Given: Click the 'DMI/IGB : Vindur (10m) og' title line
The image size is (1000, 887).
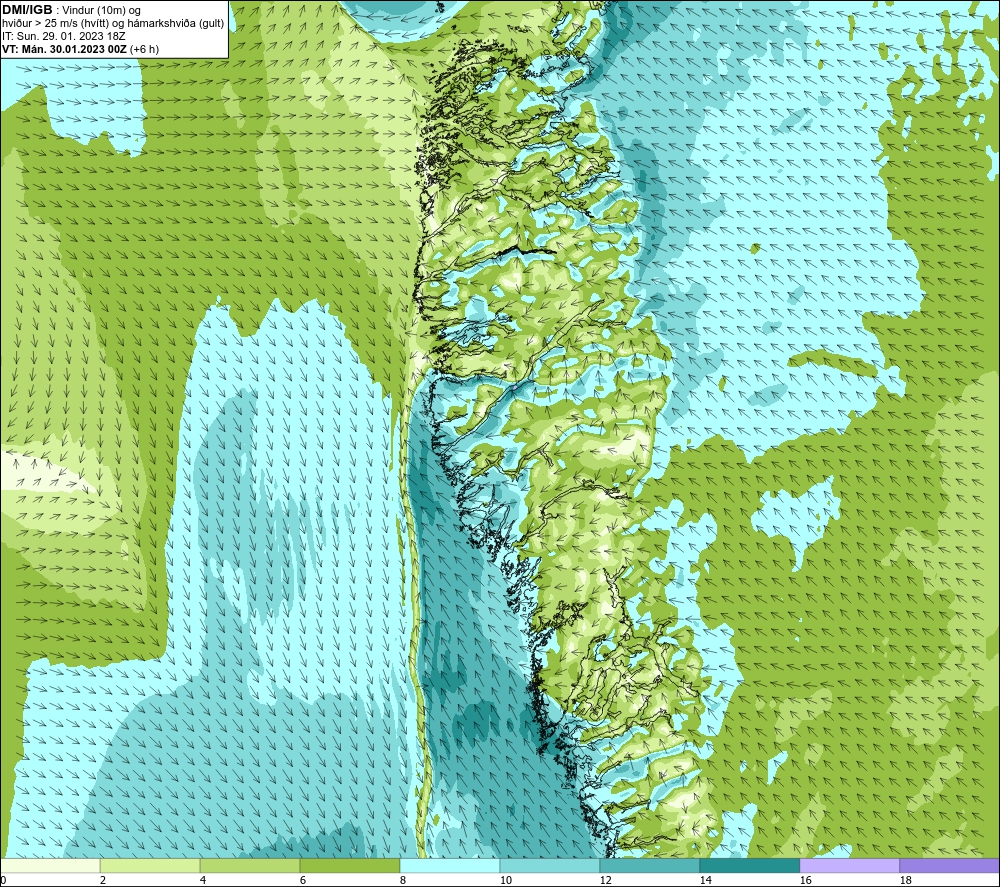Looking at the screenshot, I should (71, 10).
